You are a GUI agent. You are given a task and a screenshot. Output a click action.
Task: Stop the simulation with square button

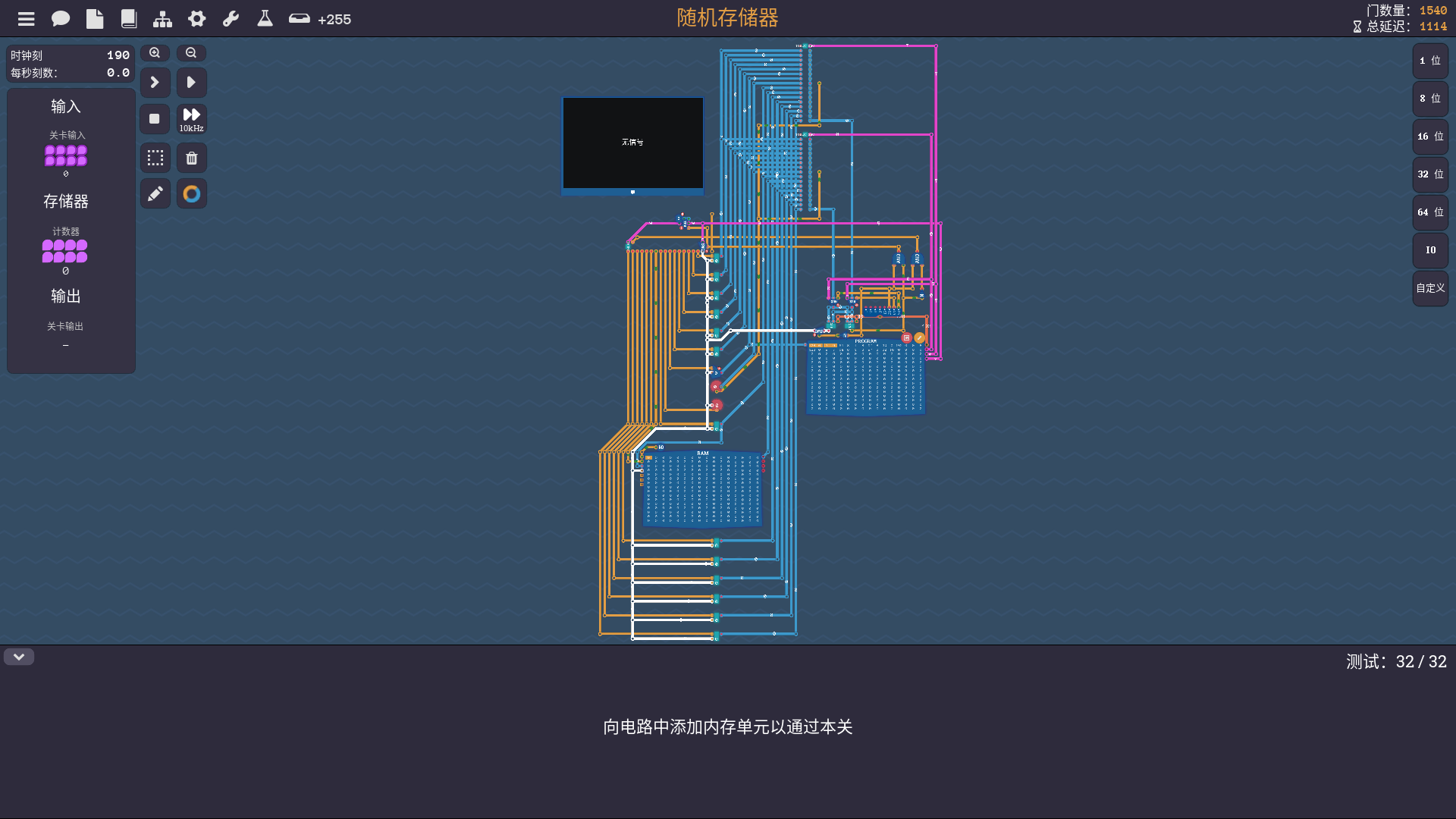pos(155,119)
